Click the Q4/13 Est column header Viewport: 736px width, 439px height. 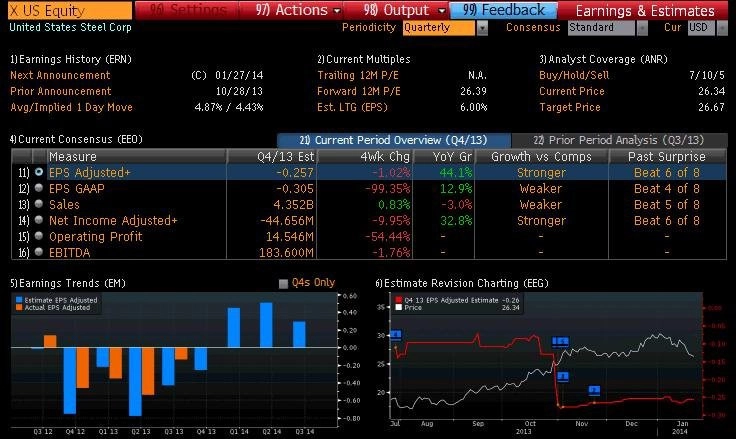coord(272,156)
